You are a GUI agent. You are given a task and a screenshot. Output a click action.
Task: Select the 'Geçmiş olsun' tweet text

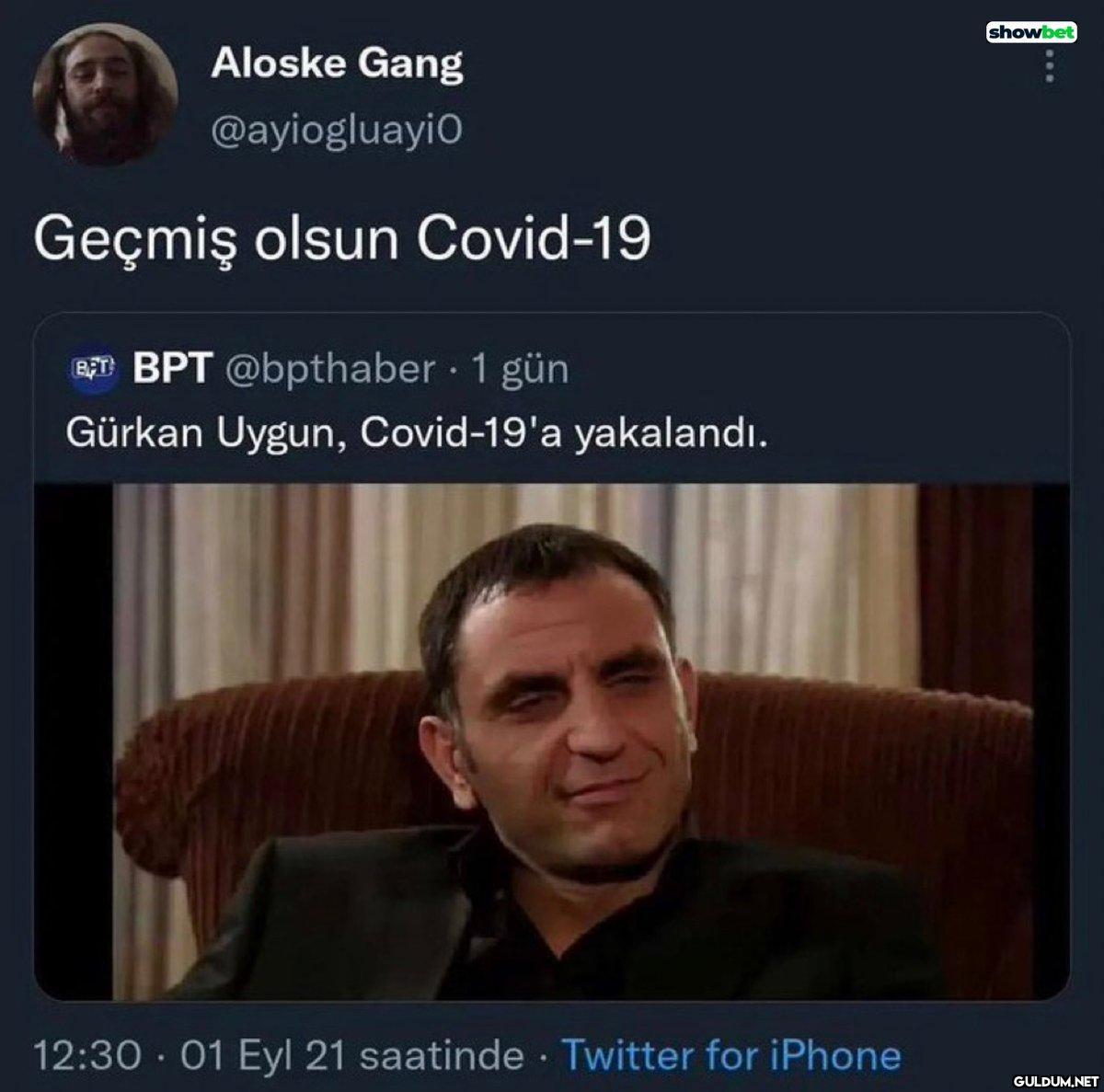click(x=342, y=238)
